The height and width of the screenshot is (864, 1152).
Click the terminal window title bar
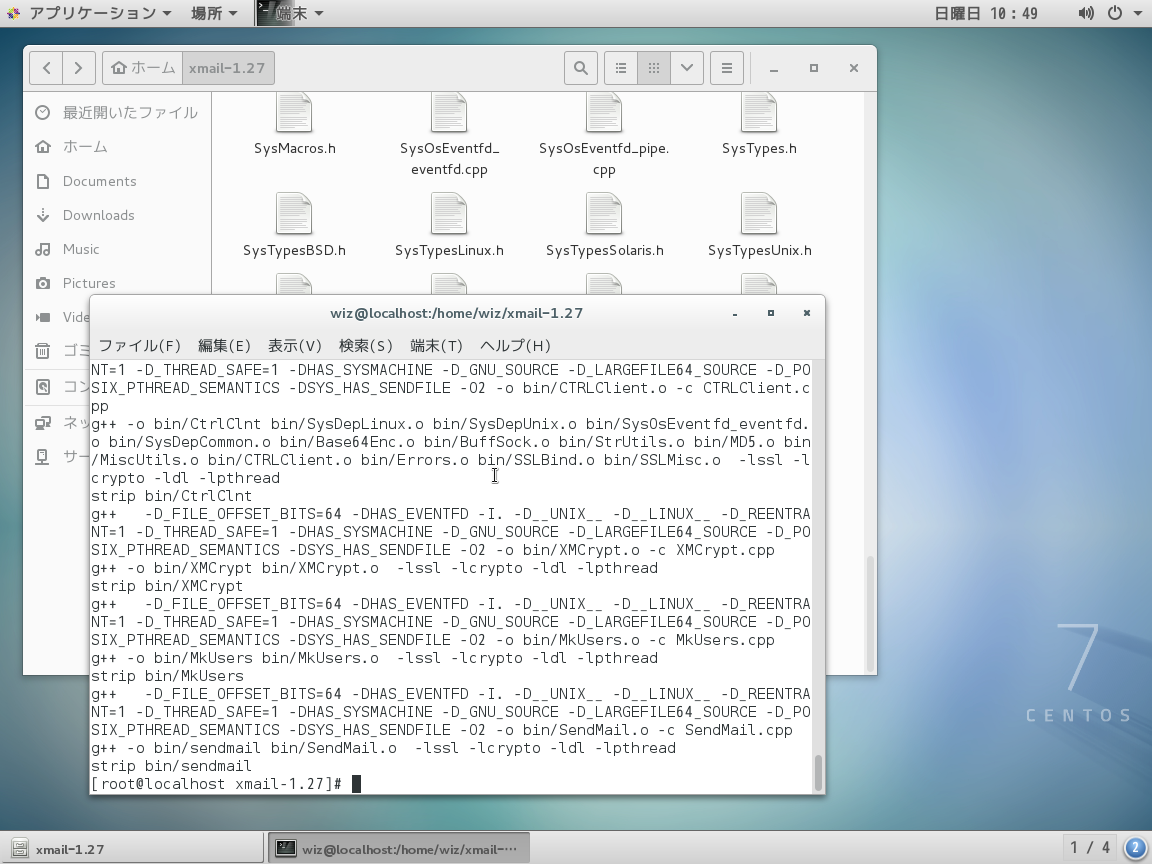tap(457, 314)
